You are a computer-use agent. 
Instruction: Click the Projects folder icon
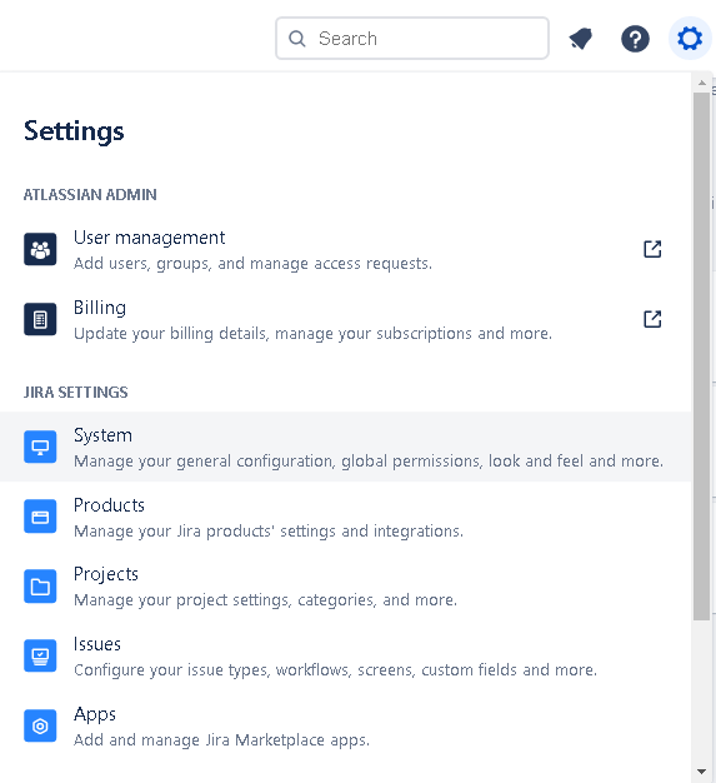pos(40,586)
